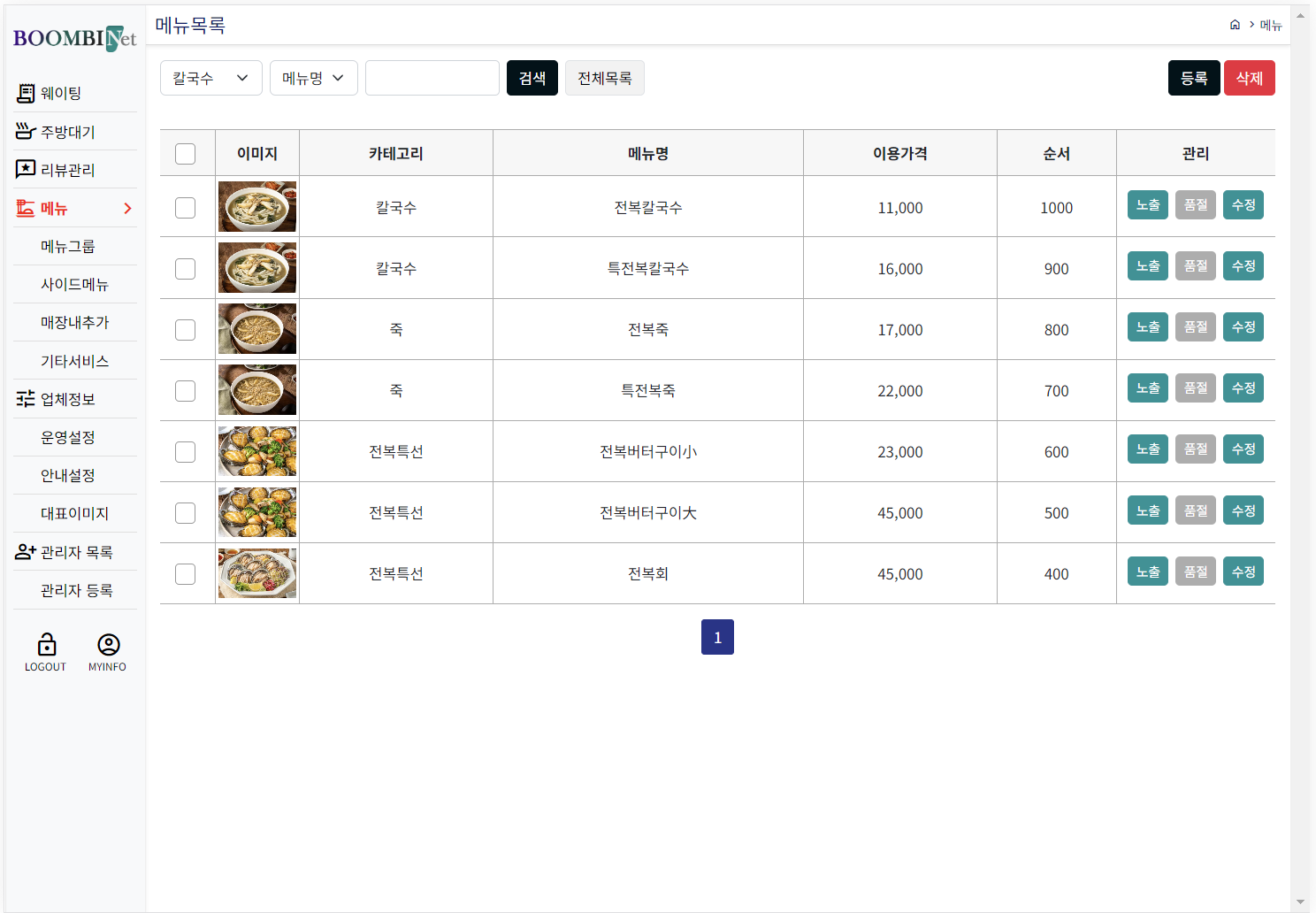Open MYINFO profile icon
This screenshot has width=1316, height=913.
tap(108, 645)
